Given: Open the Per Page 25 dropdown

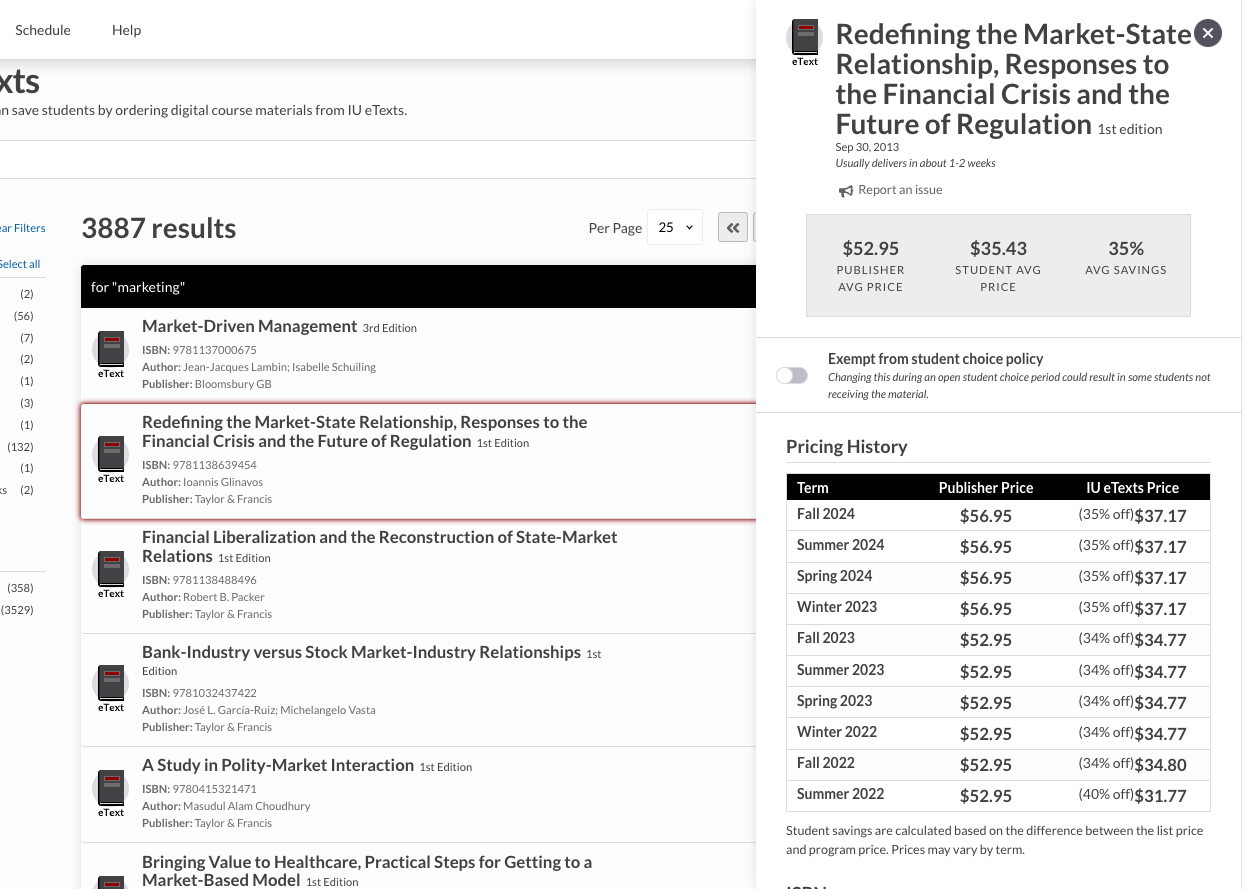Looking at the screenshot, I should (675, 228).
